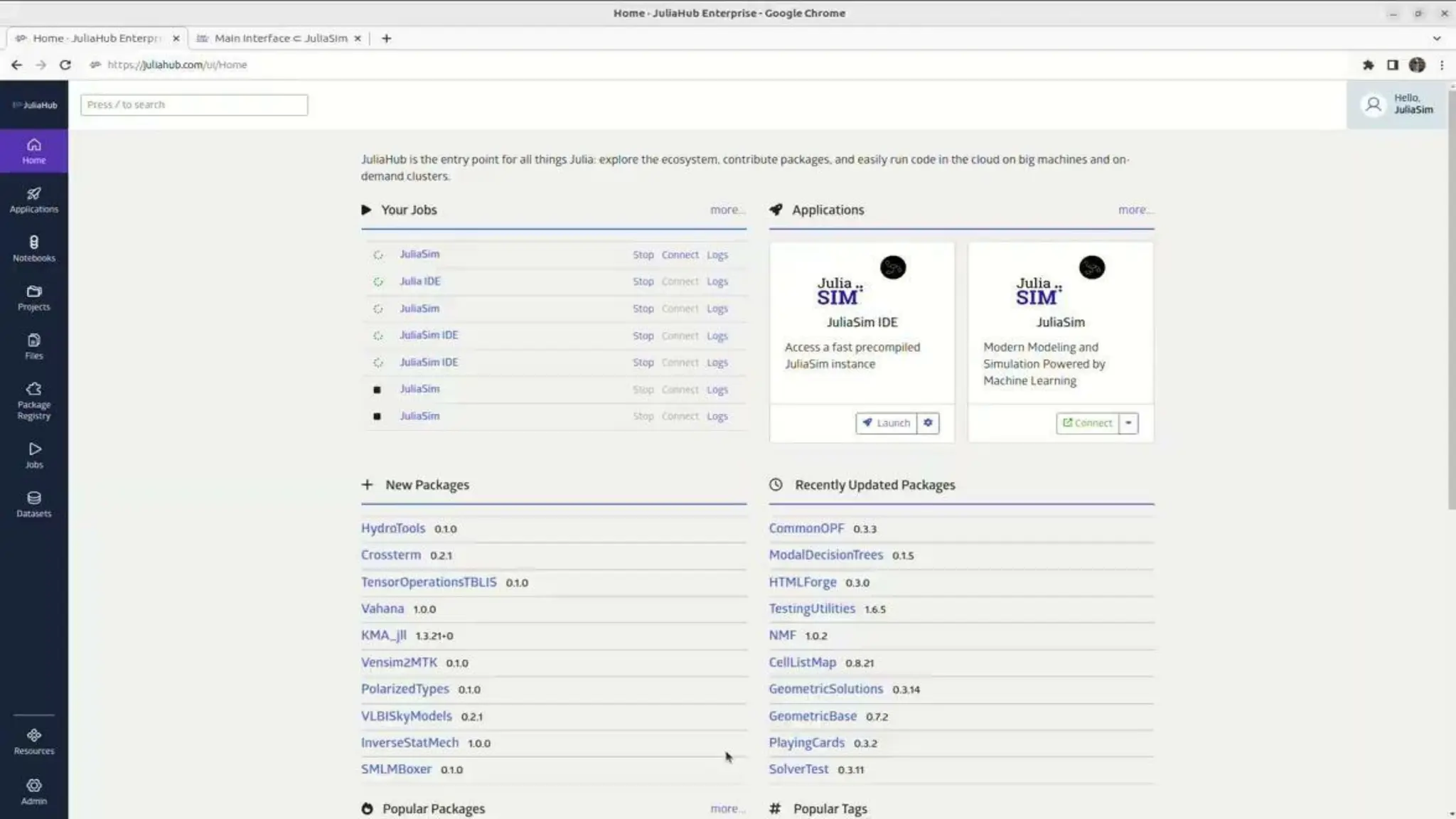
Task: Switch to the Main Interface JuliaSim tab
Action: (x=280, y=38)
